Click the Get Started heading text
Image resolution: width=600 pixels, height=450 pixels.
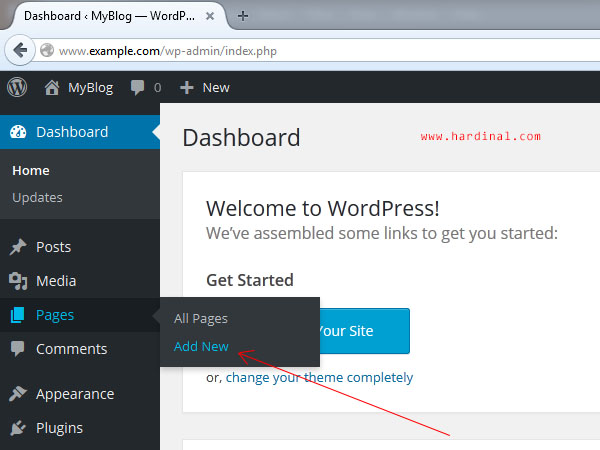point(250,280)
